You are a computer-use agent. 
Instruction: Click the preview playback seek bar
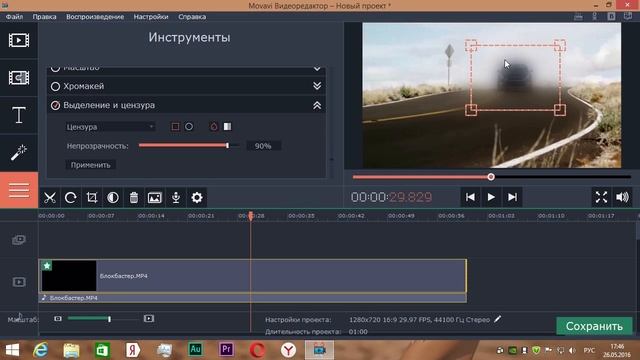pyautogui.click(x=492, y=177)
